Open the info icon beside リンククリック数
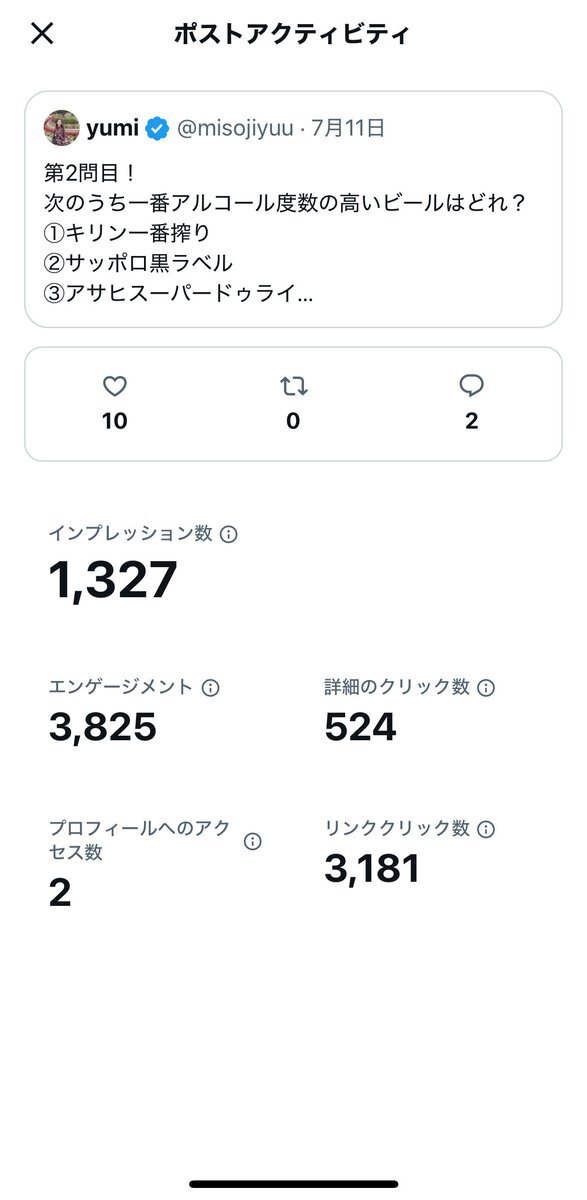 (486, 829)
